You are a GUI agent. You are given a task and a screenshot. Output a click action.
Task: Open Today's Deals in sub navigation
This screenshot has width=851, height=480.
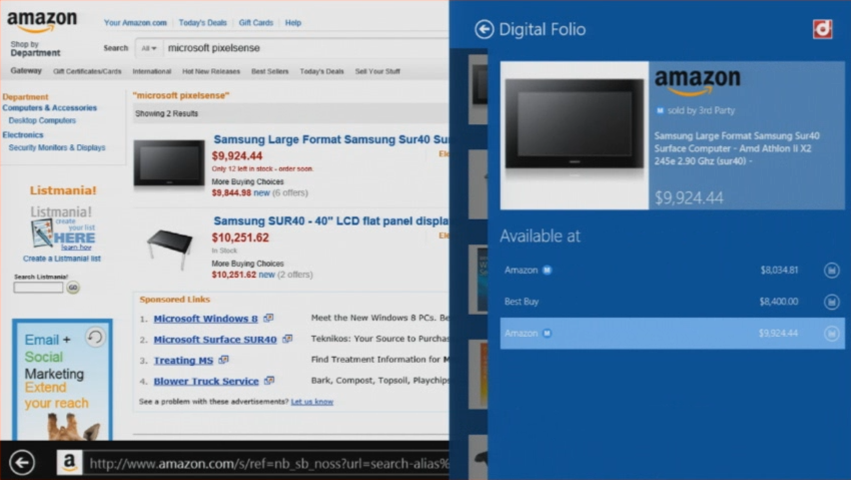(322, 71)
